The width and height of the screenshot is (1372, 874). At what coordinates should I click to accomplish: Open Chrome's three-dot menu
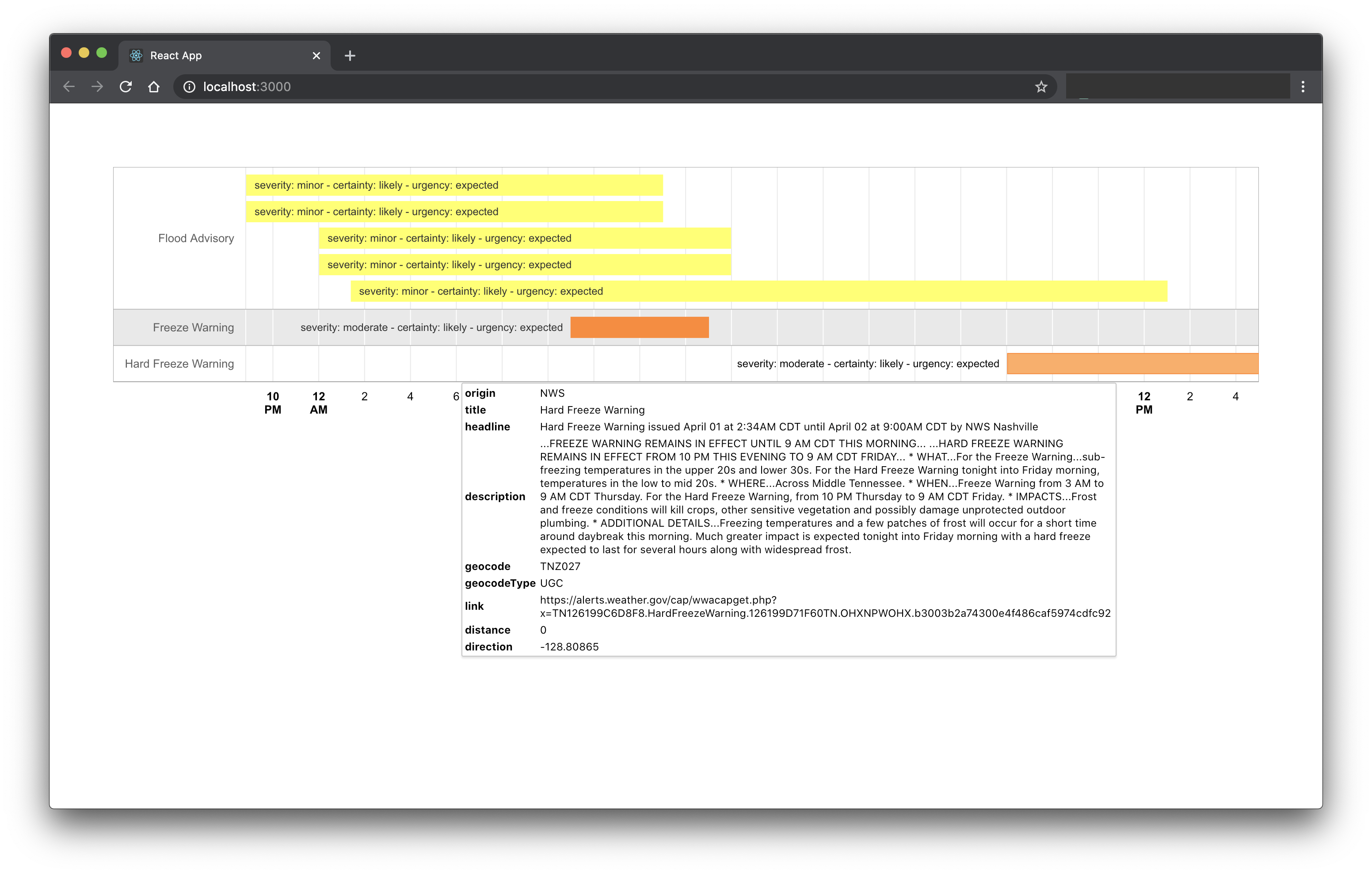[1303, 87]
